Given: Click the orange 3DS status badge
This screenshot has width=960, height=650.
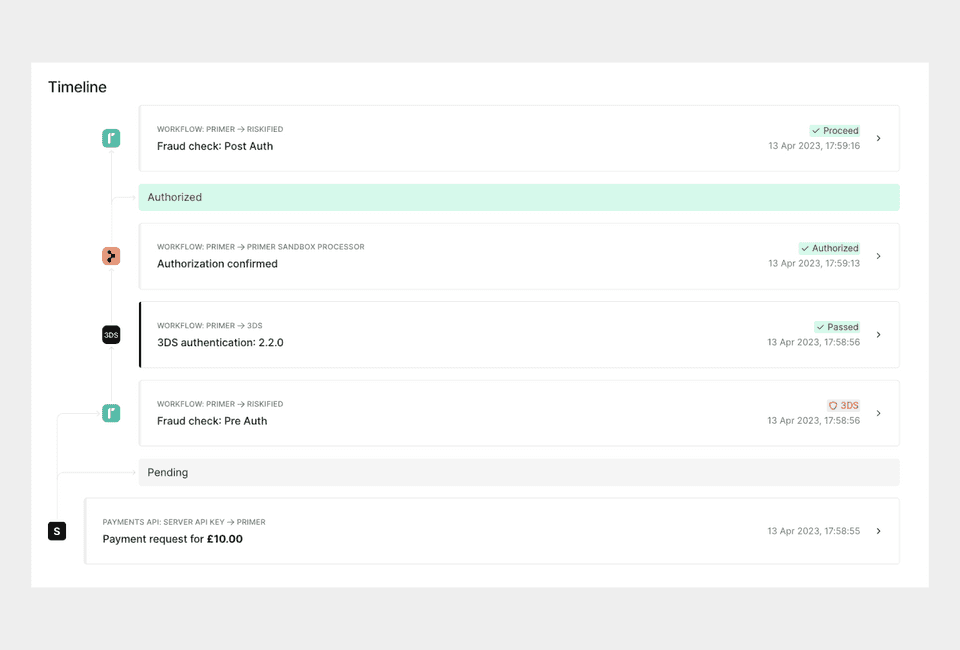Looking at the screenshot, I should coord(843,405).
